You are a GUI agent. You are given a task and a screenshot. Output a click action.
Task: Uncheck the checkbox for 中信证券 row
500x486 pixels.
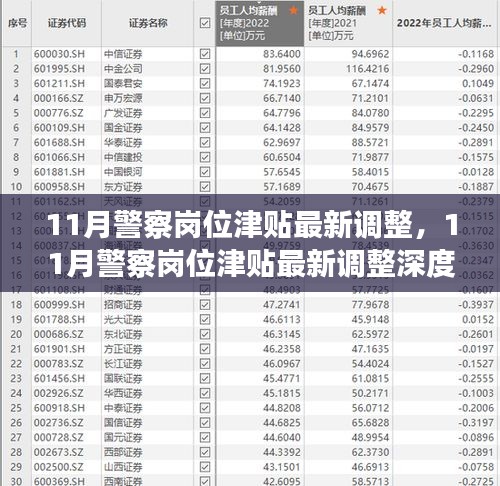coord(205,54)
